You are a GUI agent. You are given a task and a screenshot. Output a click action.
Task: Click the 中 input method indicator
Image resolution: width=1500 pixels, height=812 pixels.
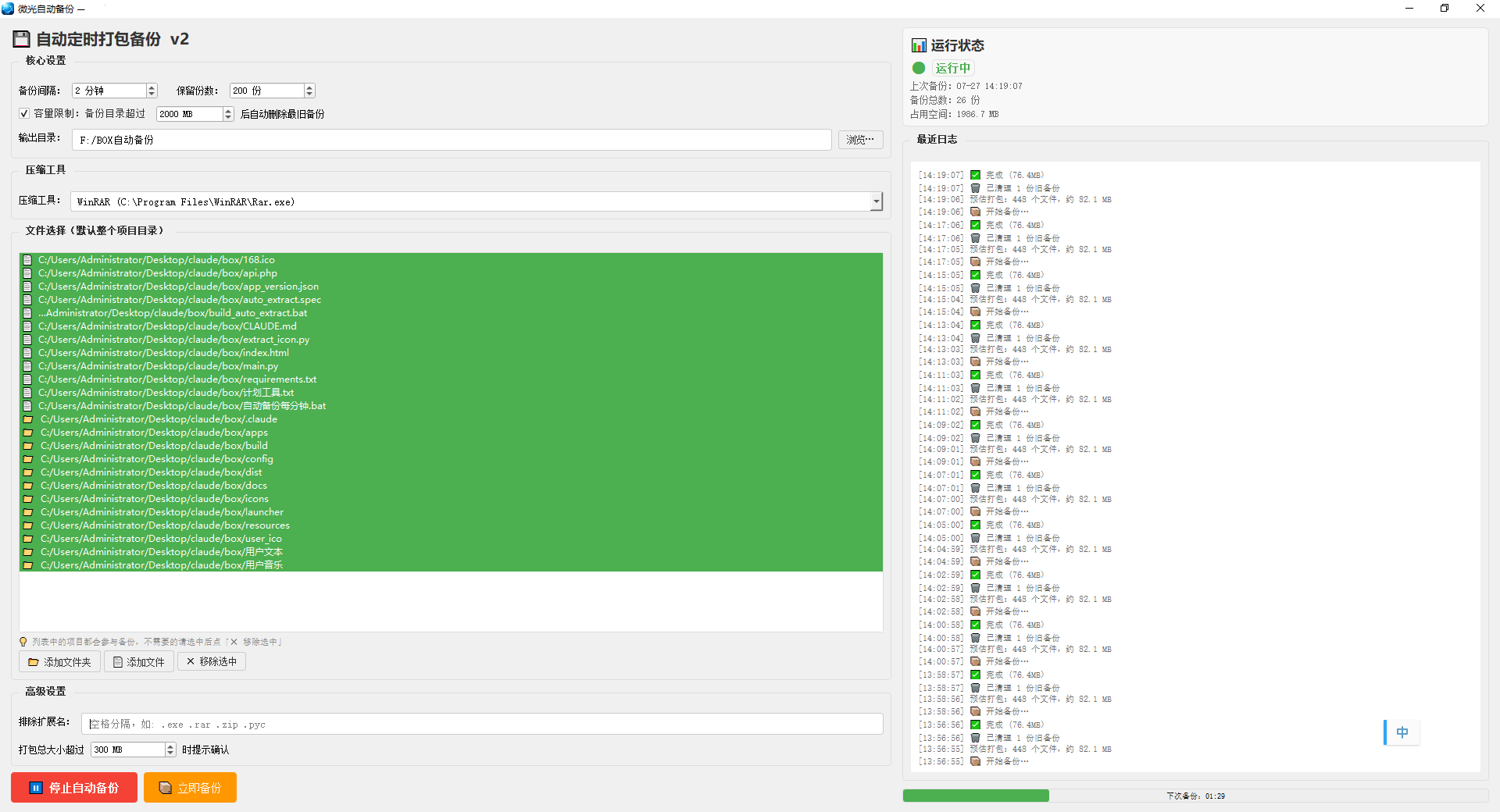[x=1402, y=732]
